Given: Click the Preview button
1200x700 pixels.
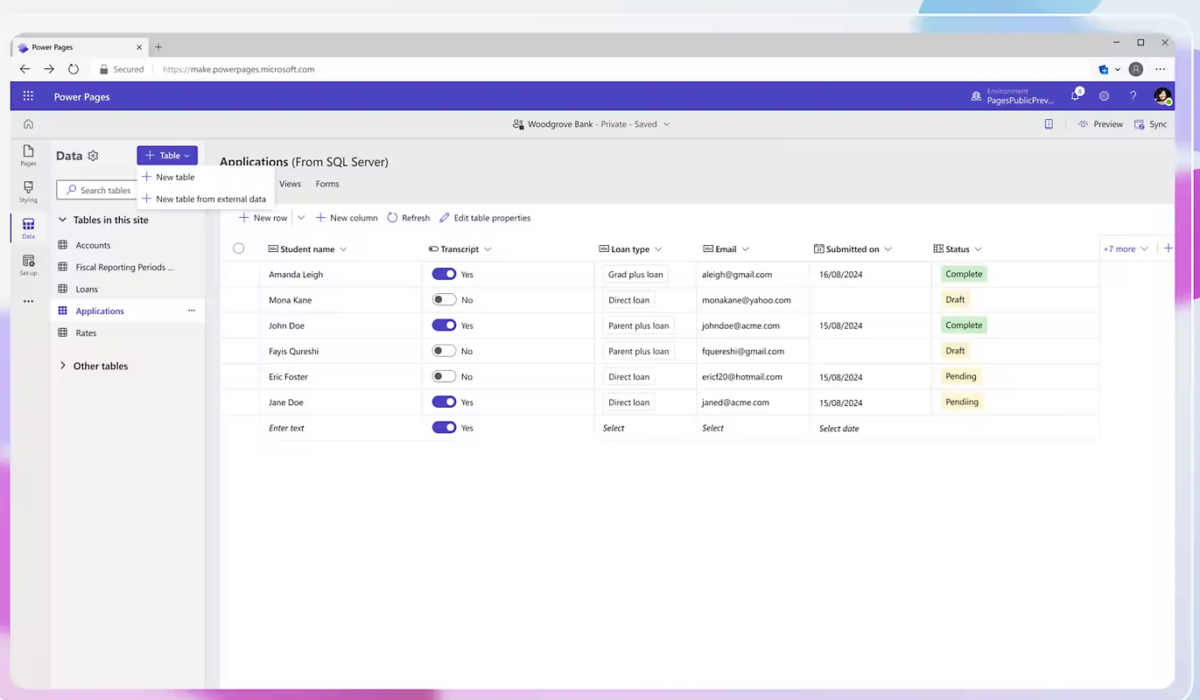Looking at the screenshot, I should (x=1100, y=124).
